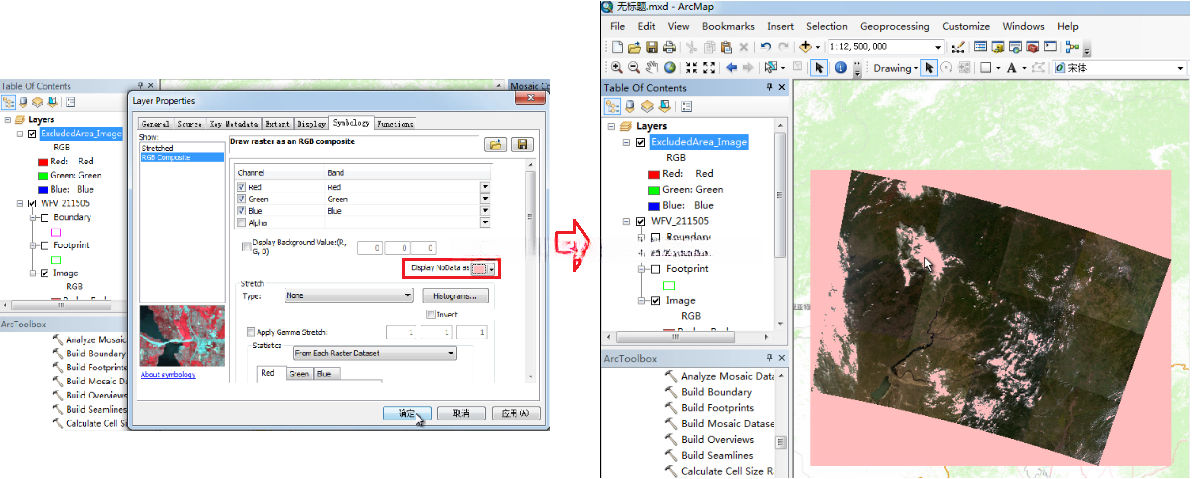
Task: Select Stretched in the Show list
Action: 157,148
